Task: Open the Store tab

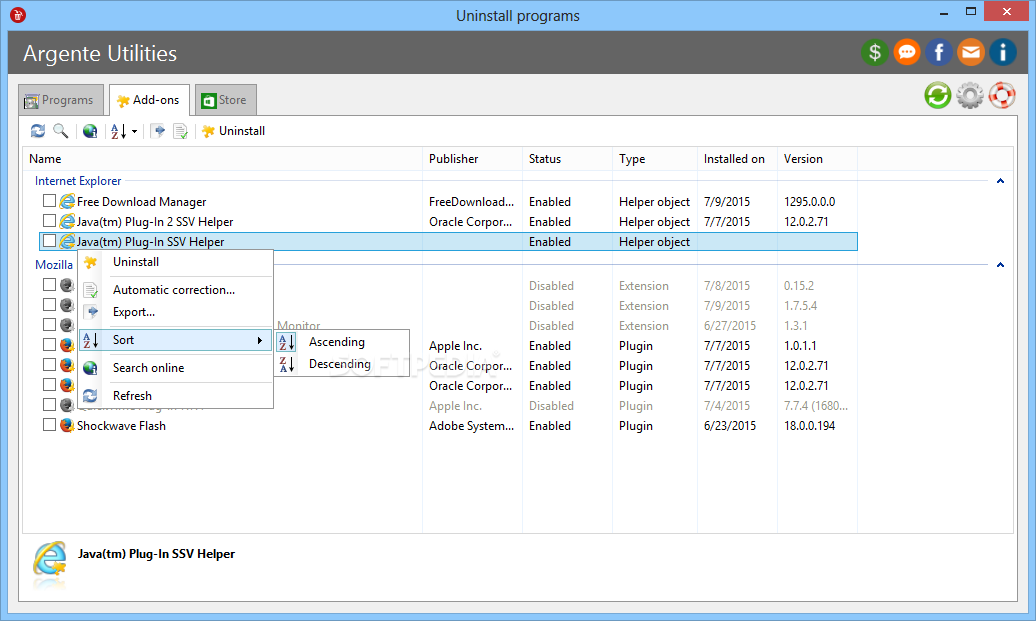Action: pyautogui.click(x=225, y=100)
